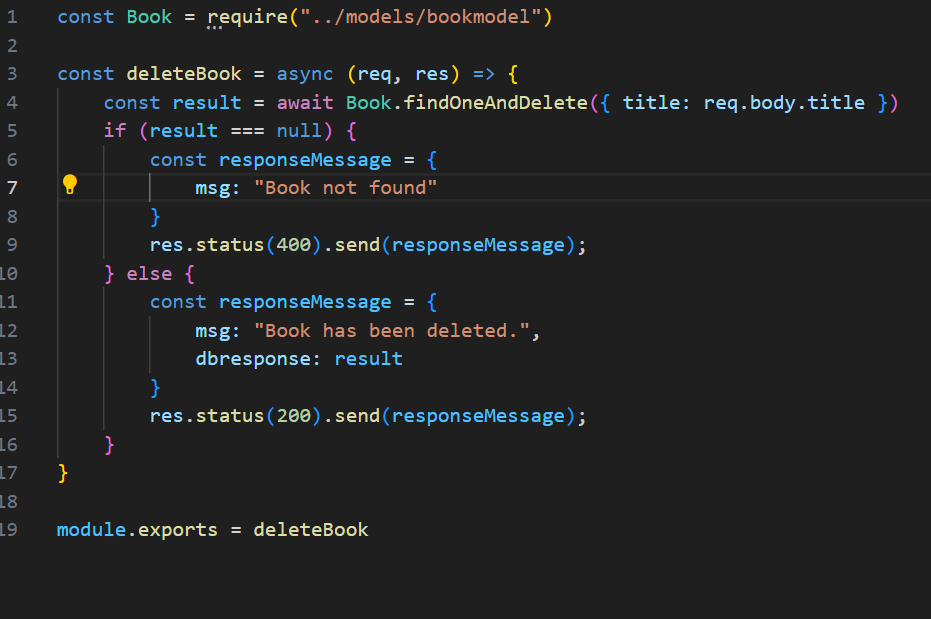The width and height of the screenshot is (931, 619).
Task: Click the "deleteBook" declaration on line 3
Action: (184, 74)
